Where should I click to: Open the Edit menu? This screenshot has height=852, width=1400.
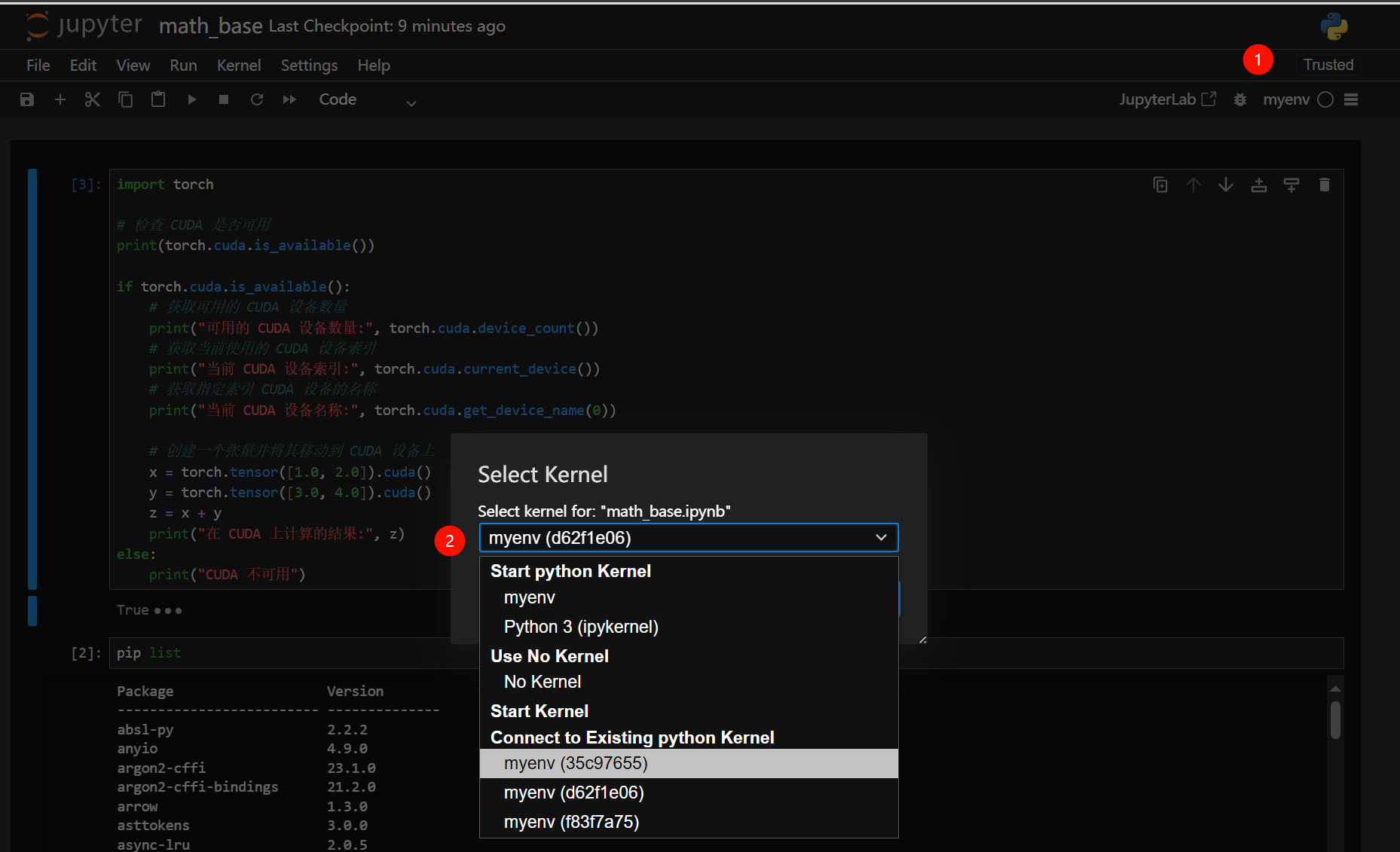(83, 66)
